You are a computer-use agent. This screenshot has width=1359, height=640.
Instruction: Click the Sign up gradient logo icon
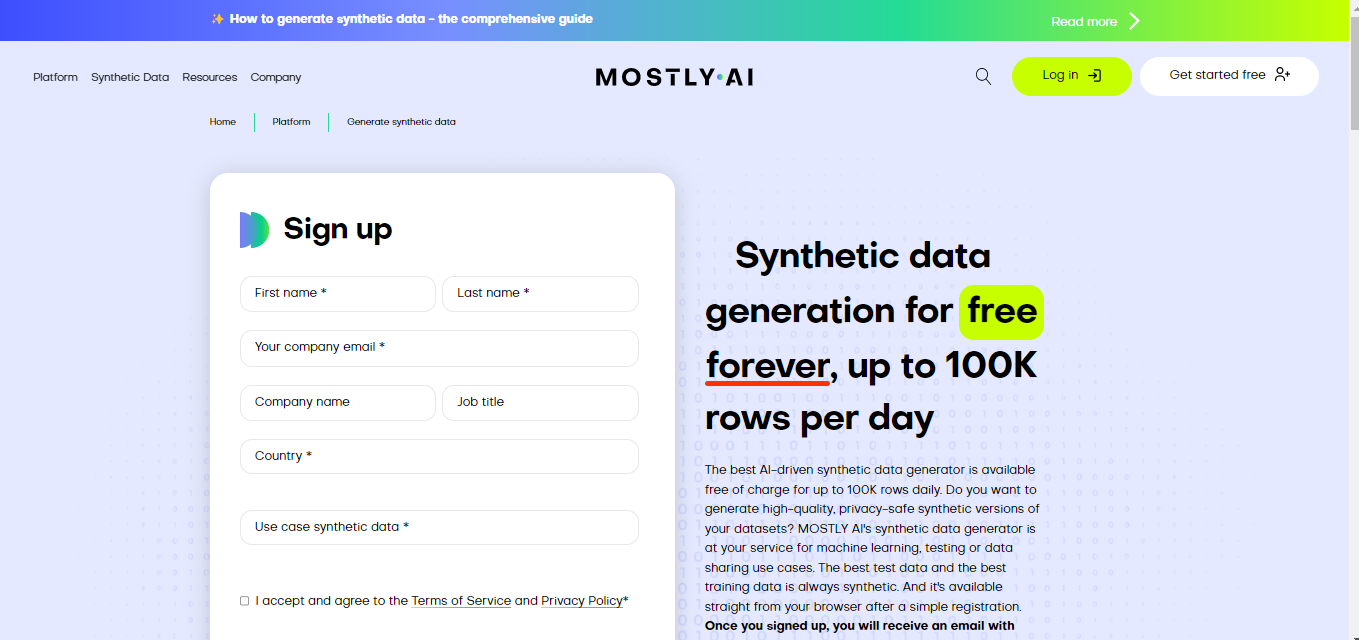point(255,230)
